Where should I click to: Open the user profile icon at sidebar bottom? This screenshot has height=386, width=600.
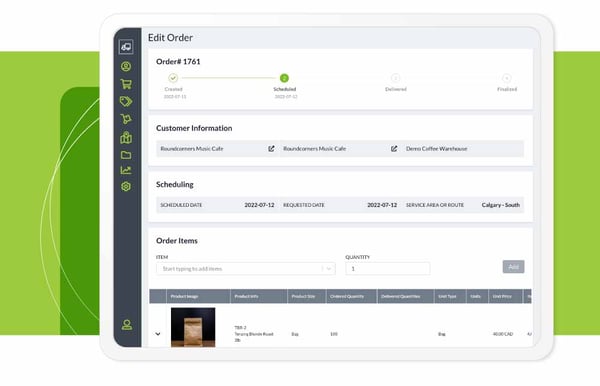tap(127, 325)
